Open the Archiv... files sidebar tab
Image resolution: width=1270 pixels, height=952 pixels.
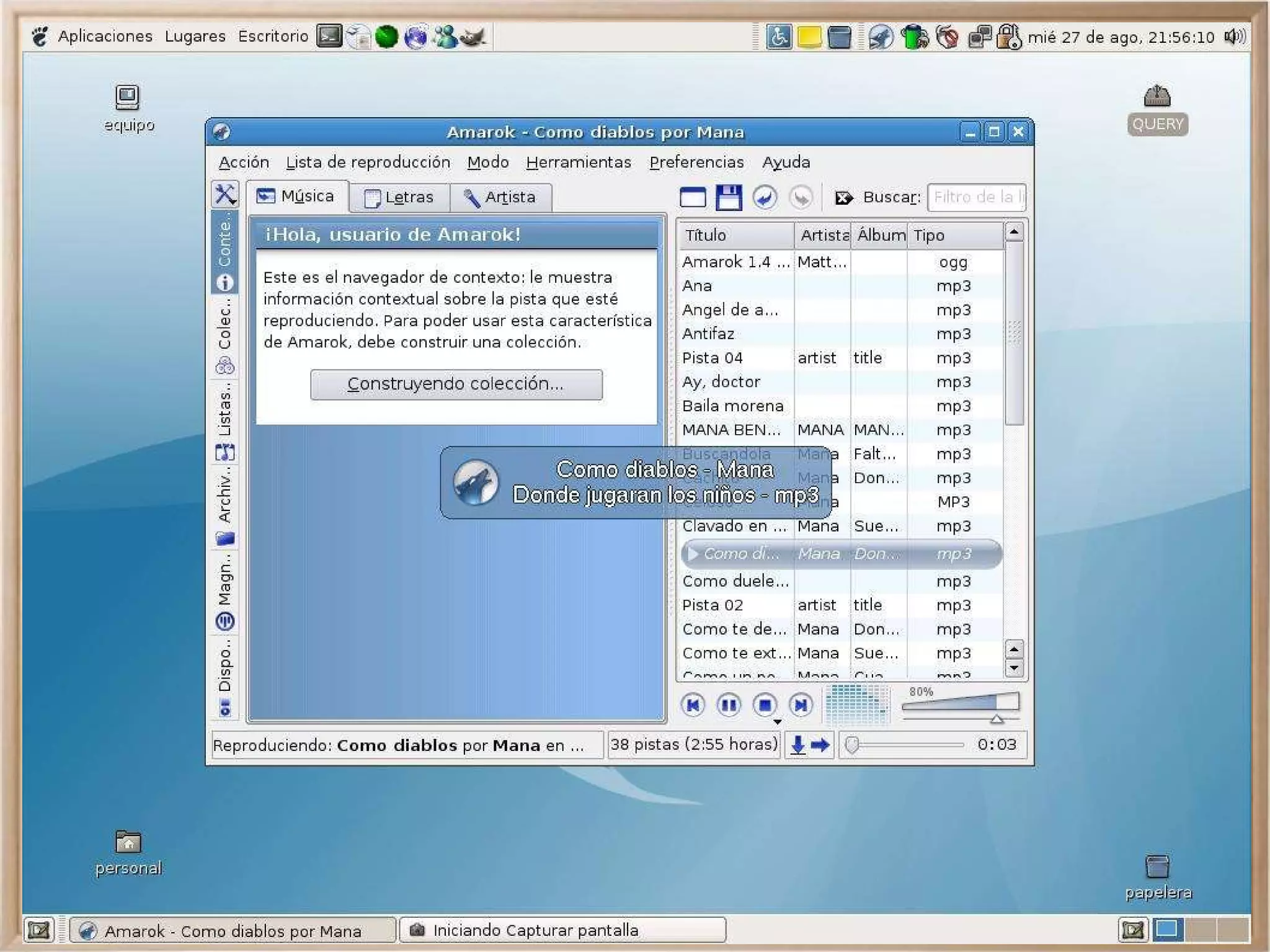click(x=224, y=506)
